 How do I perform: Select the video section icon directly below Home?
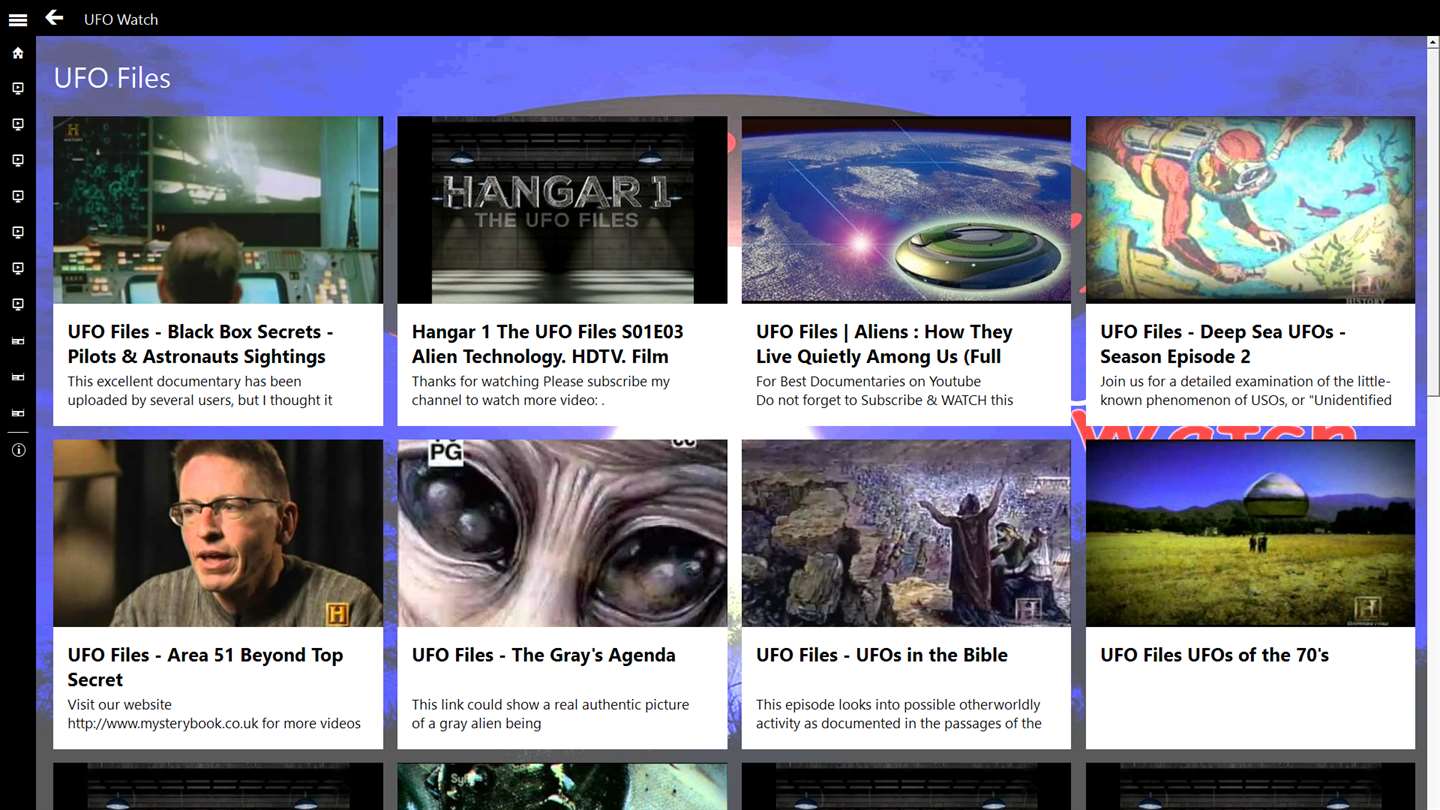(x=18, y=89)
